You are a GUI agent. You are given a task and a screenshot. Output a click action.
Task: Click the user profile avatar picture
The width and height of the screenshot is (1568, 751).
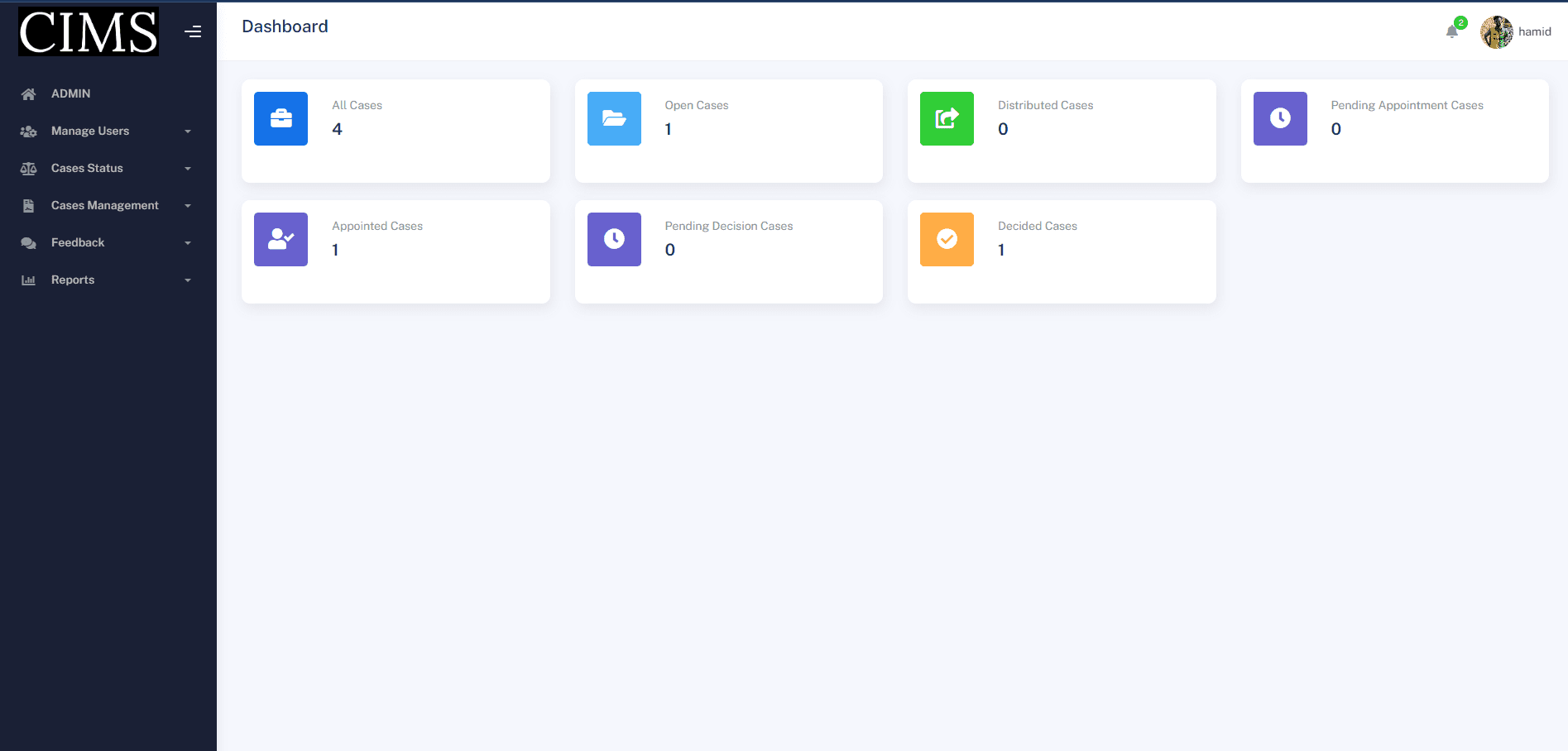point(1496,31)
